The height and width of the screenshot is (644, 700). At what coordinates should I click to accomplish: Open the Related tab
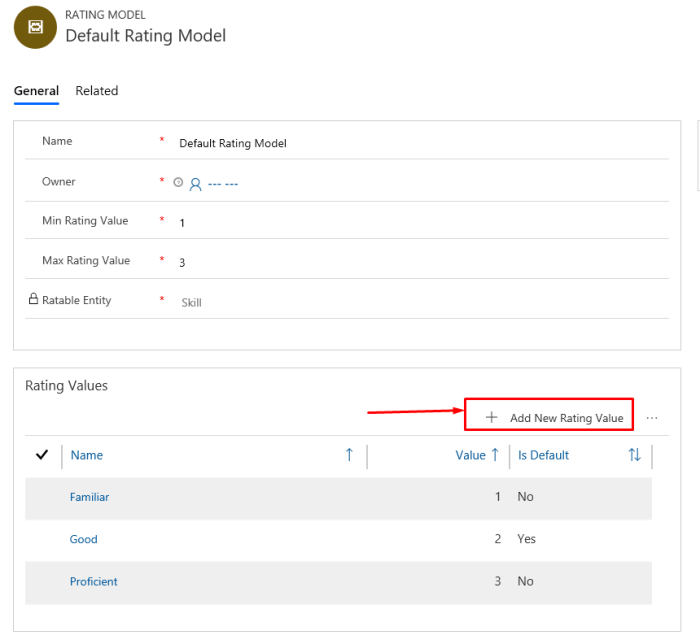[96, 91]
